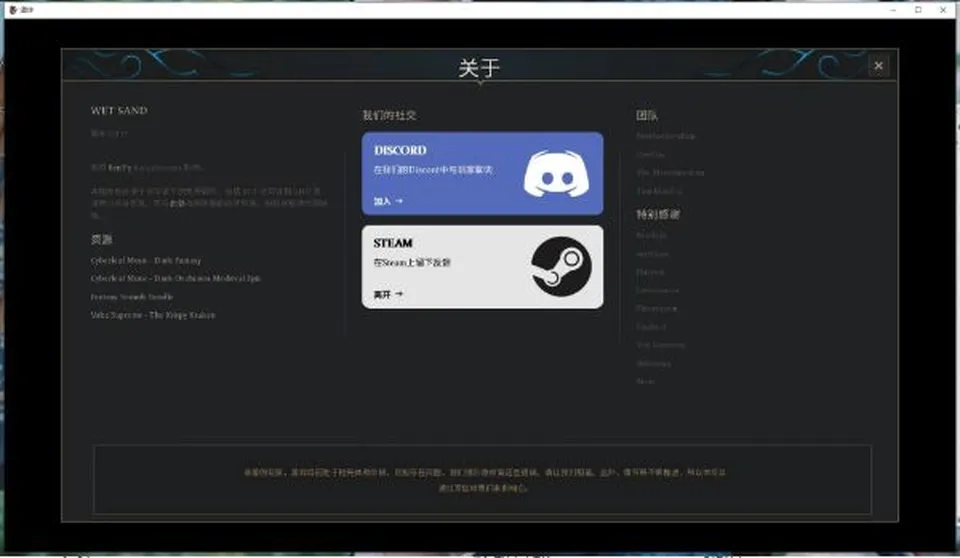This screenshot has width=960, height=558.
Task: Close the 关于 dialog with the X
Action: pos(878,66)
